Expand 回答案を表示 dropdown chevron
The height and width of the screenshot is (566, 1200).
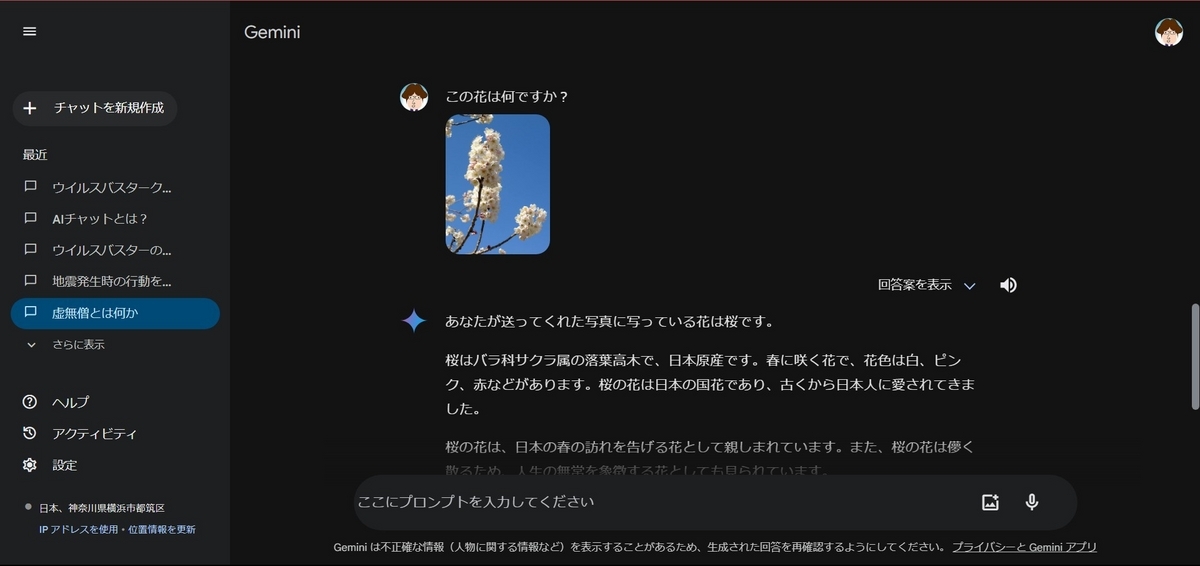968,286
